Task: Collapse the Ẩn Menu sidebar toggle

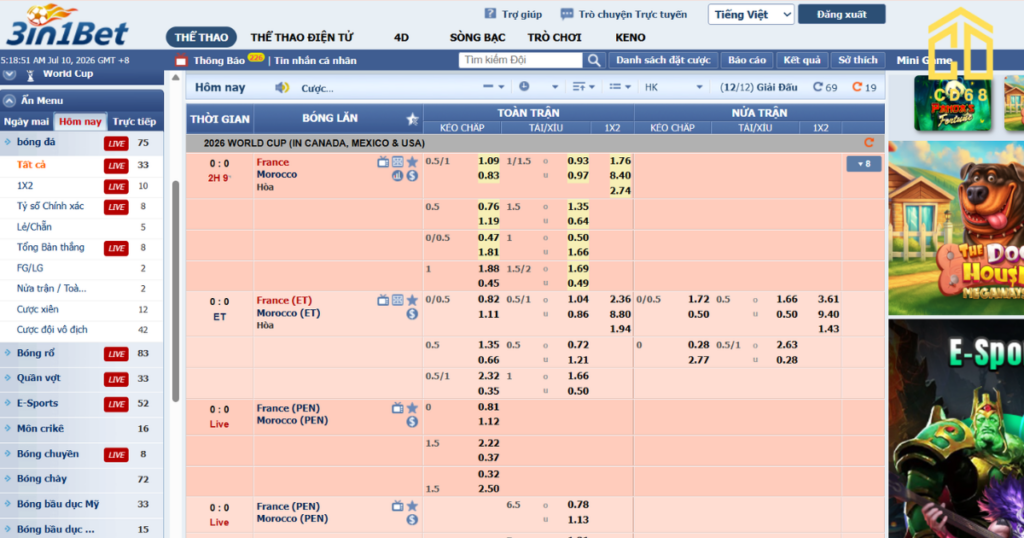Action: (x=9, y=101)
